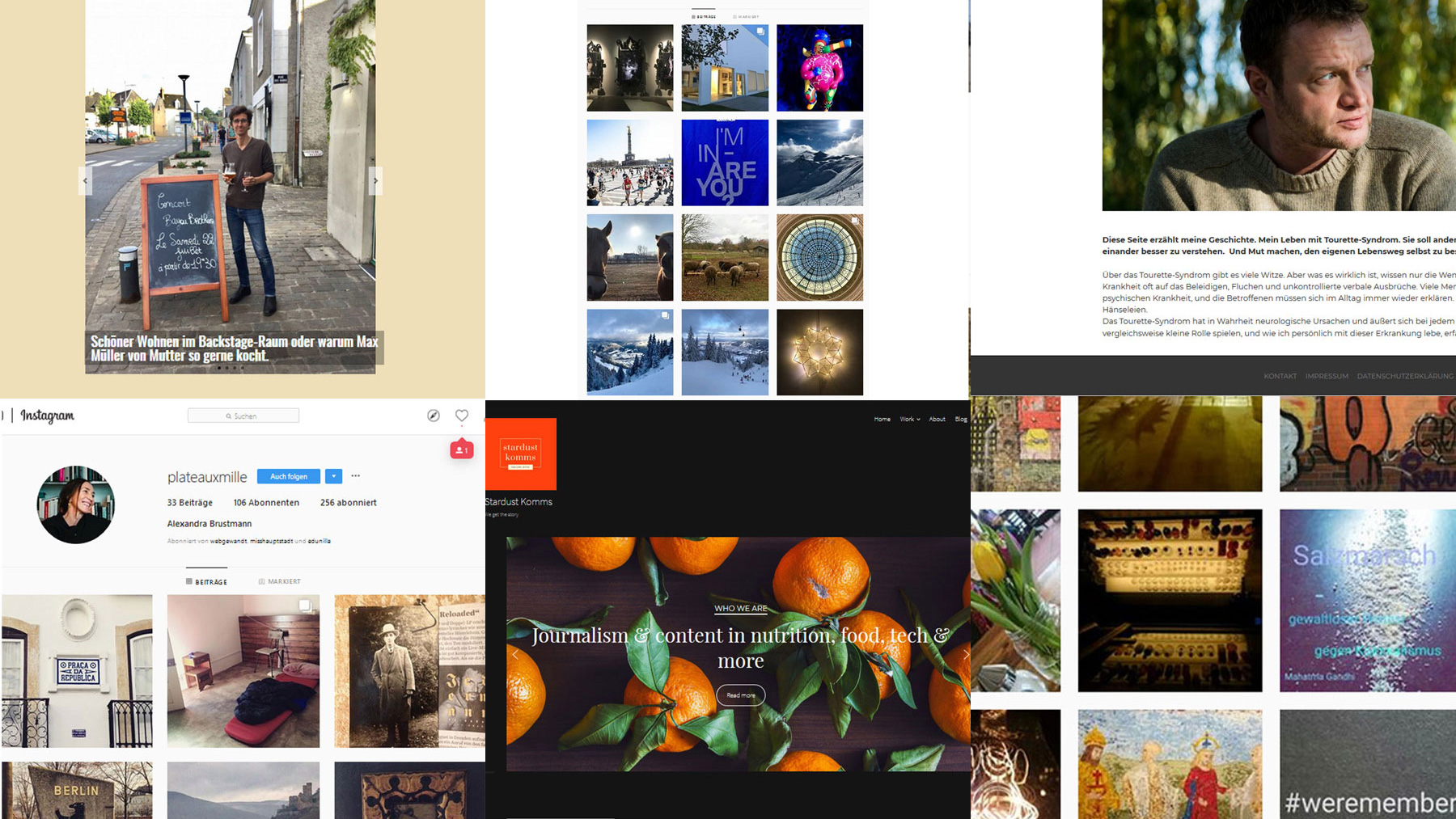Expand the suggested accounts arrow beside Auch folgen
1456x819 pixels.
(333, 476)
